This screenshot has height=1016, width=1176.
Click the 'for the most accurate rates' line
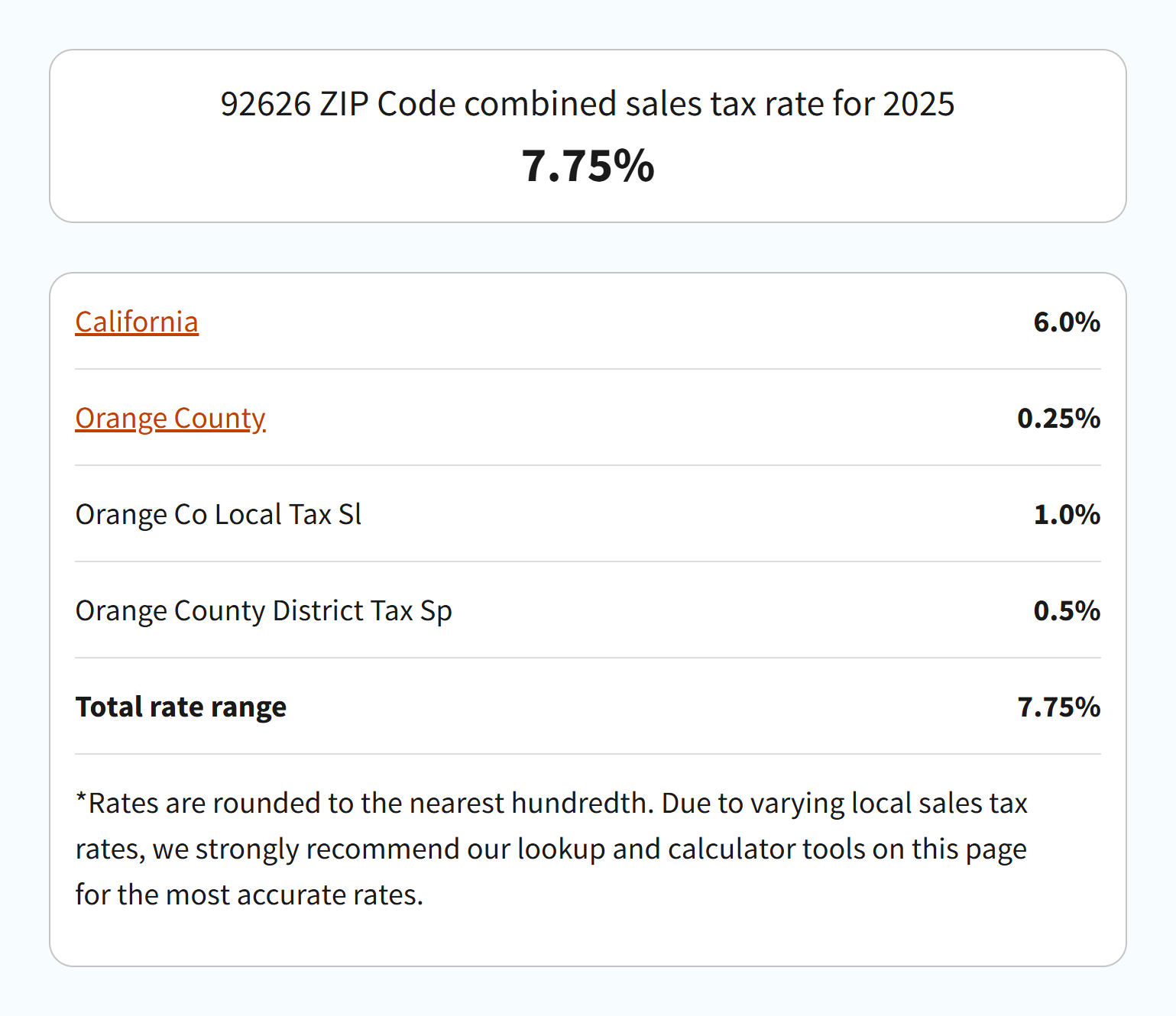click(249, 895)
